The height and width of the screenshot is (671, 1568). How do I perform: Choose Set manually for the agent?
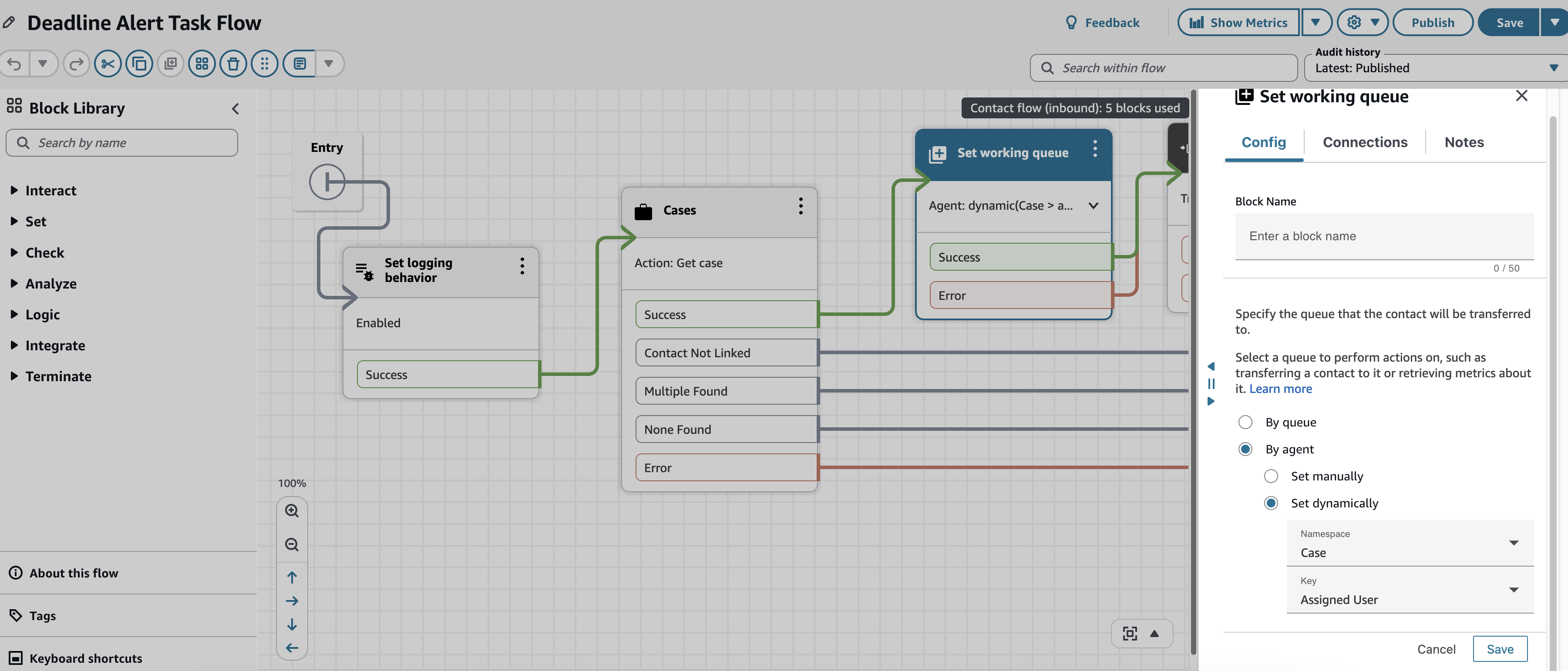pos(1271,476)
